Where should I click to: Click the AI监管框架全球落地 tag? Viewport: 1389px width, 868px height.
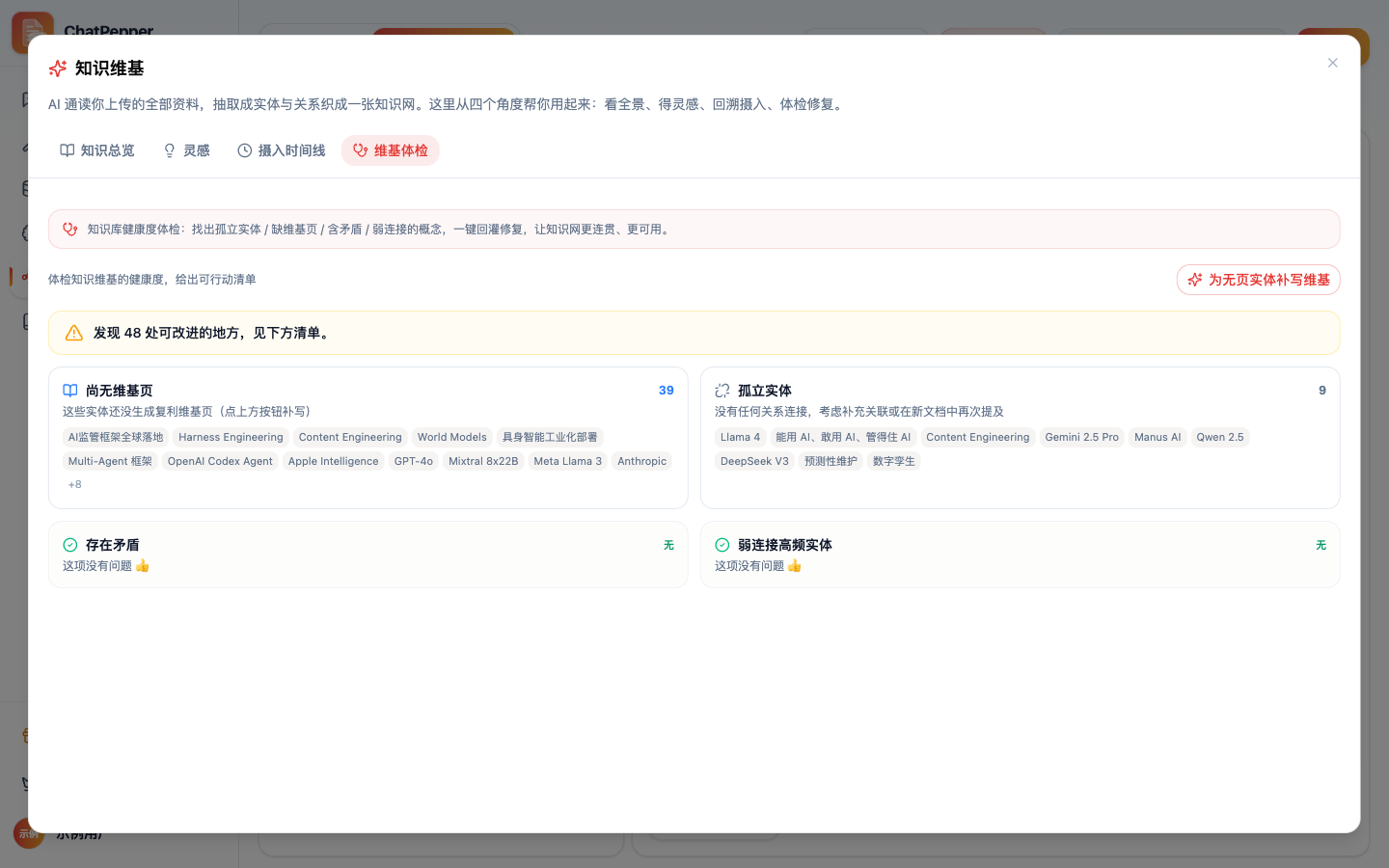click(x=116, y=437)
